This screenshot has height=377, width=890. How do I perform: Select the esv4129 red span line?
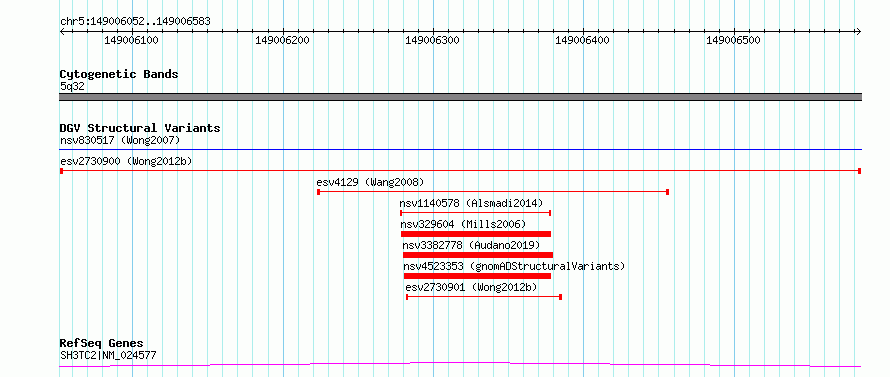(493, 192)
